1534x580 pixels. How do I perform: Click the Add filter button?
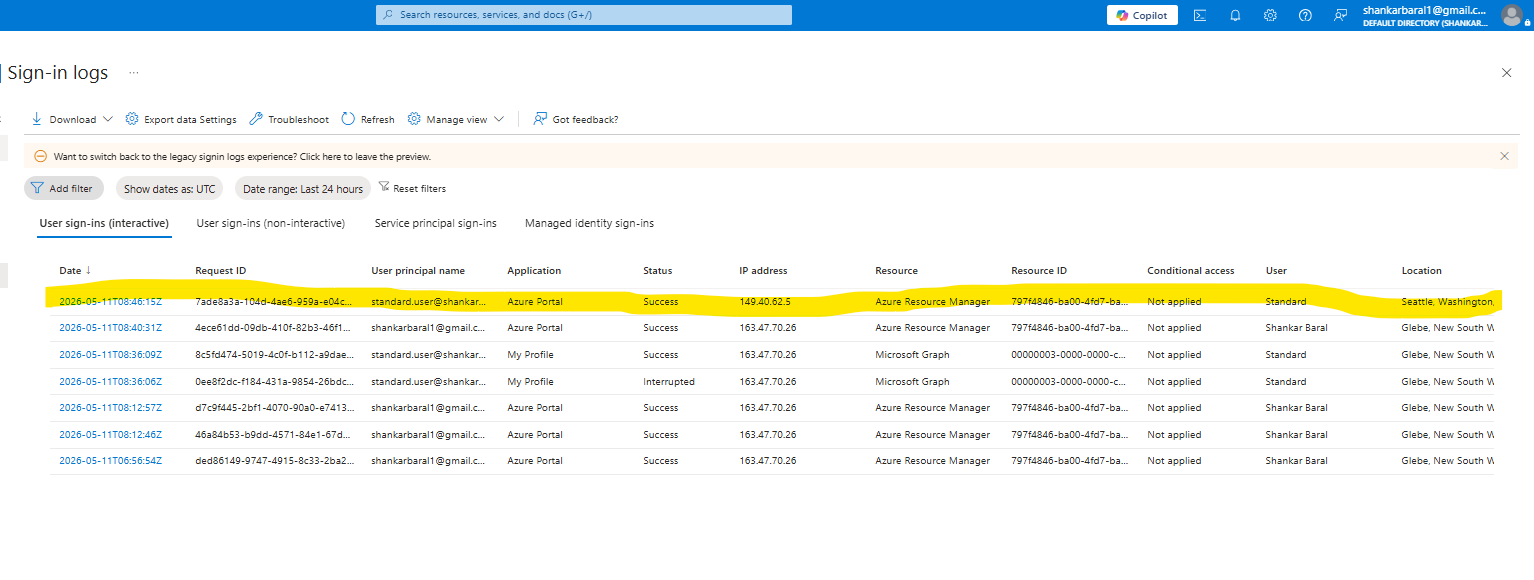click(64, 188)
